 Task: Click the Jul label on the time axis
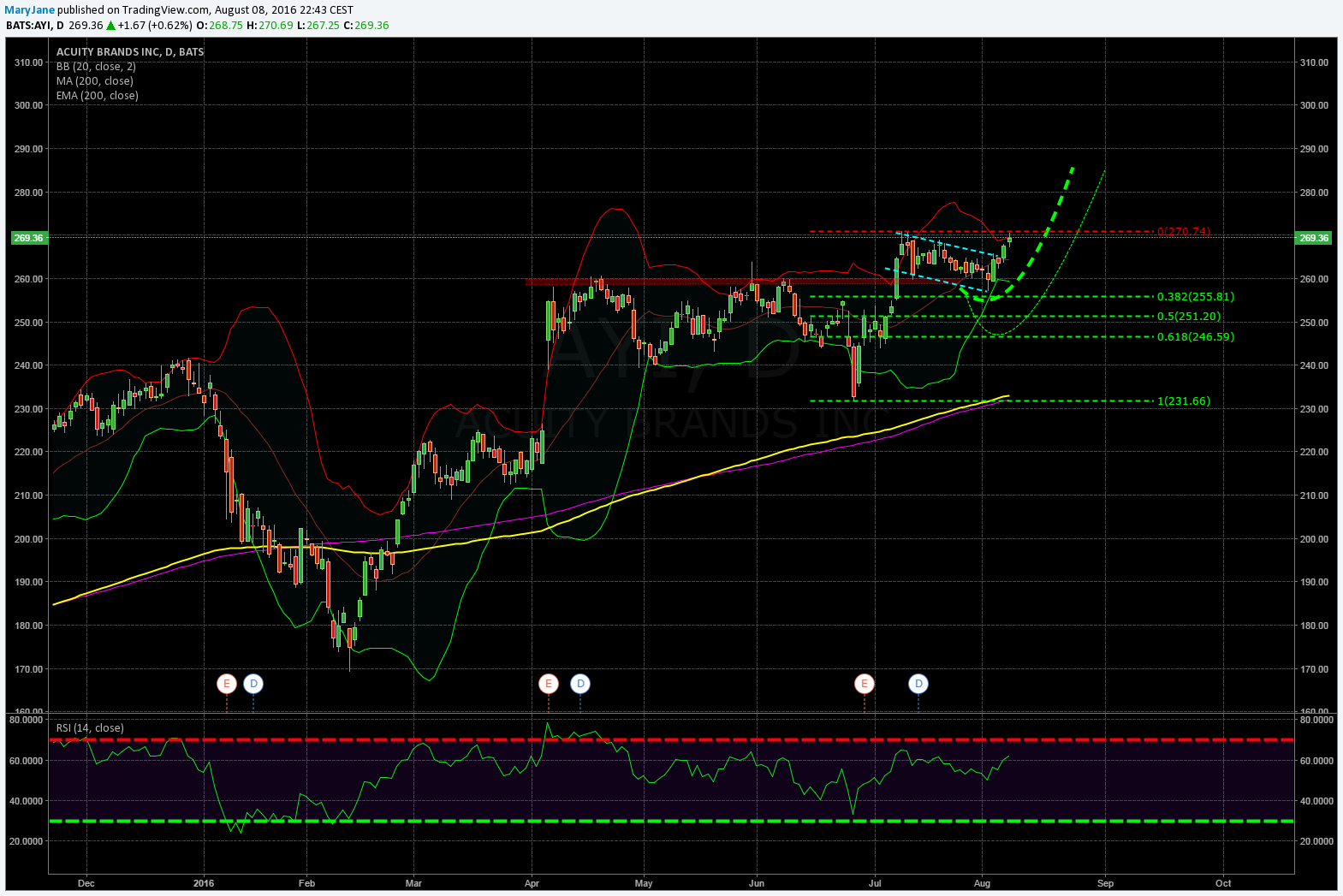tap(875, 883)
